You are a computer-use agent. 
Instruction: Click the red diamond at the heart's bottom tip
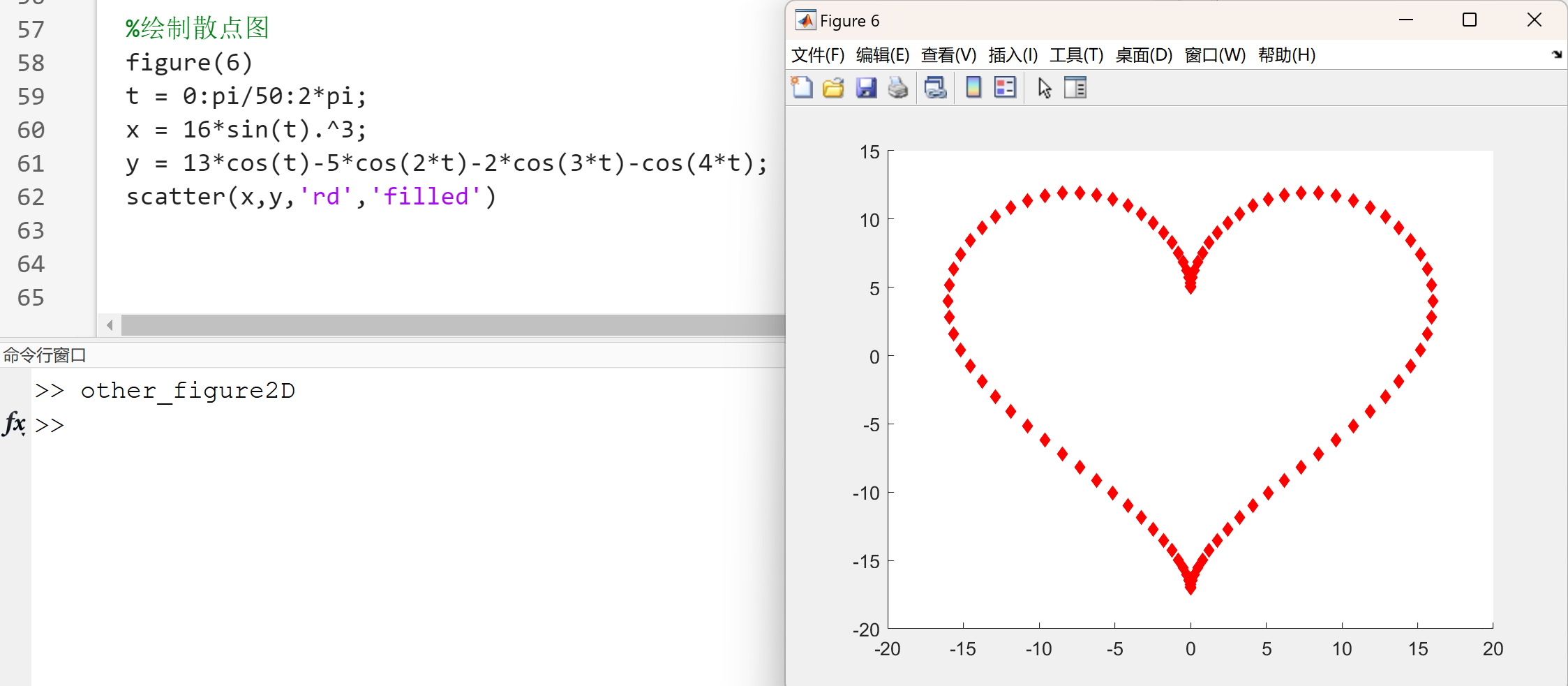tap(1190, 587)
